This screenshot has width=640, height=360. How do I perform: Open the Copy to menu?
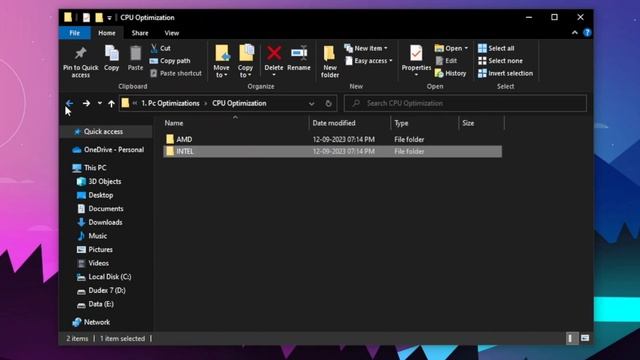click(246, 61)
